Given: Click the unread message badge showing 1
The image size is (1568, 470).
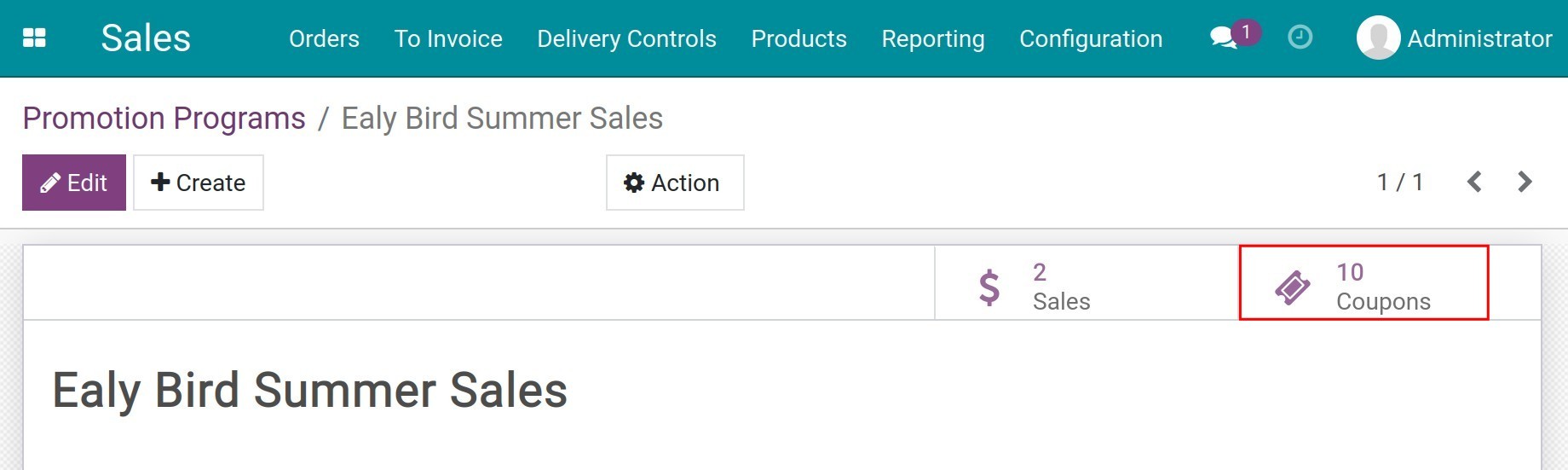Looking at the screenshot, I should (1246, 32).
